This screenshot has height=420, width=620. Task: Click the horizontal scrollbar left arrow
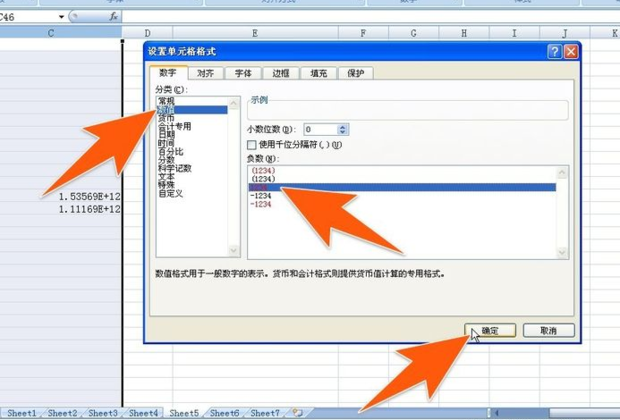coord(497,413)
